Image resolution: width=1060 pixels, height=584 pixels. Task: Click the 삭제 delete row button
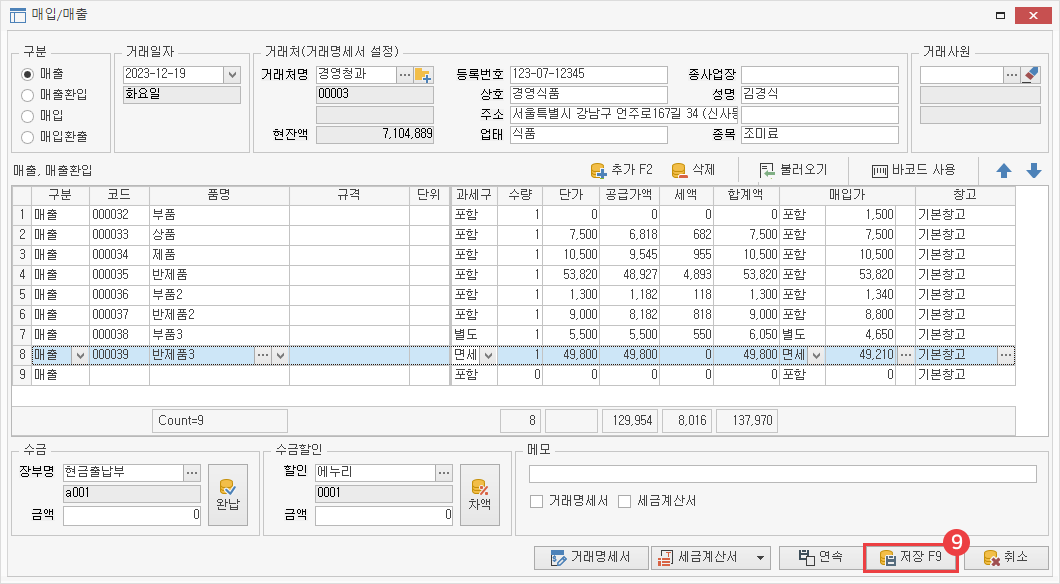click(694, 170)
